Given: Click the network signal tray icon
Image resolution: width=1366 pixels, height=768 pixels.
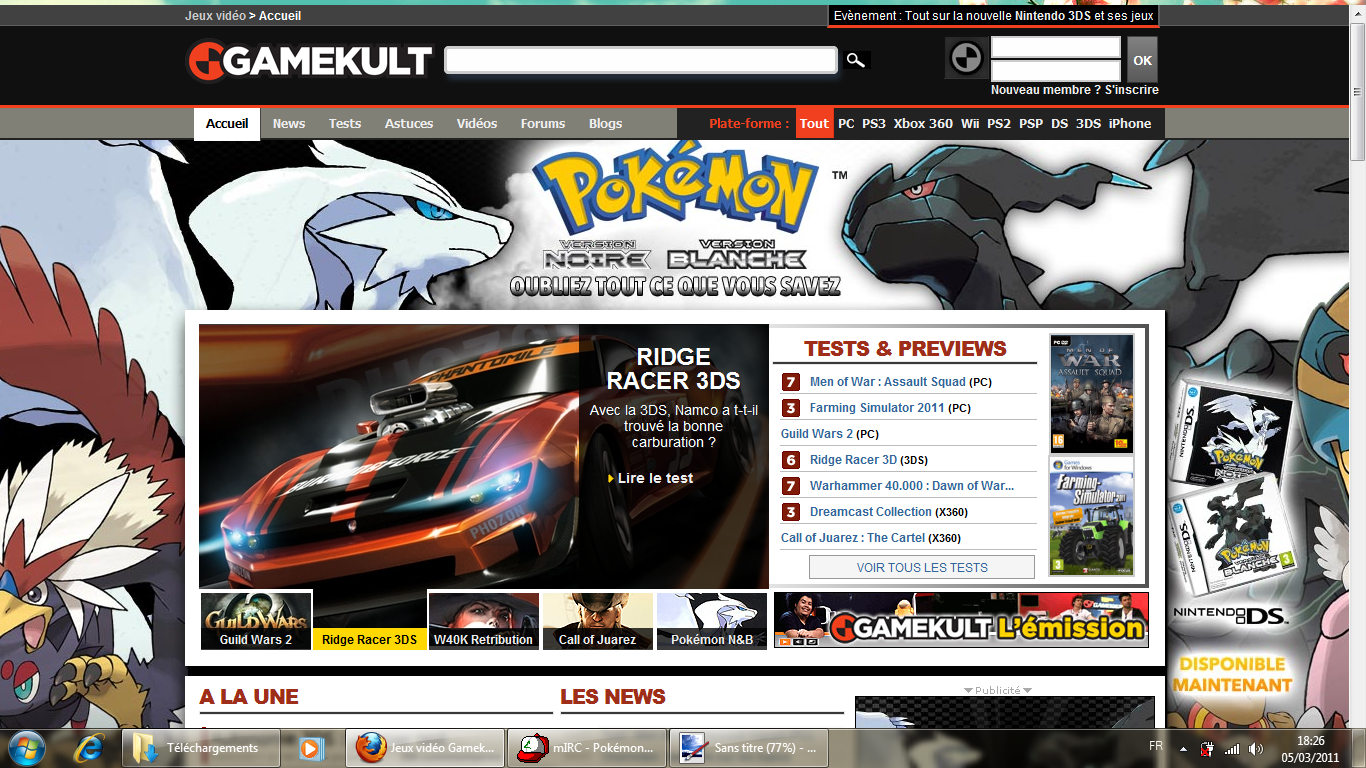Looking at the screenshot, I should [1232, 748].
